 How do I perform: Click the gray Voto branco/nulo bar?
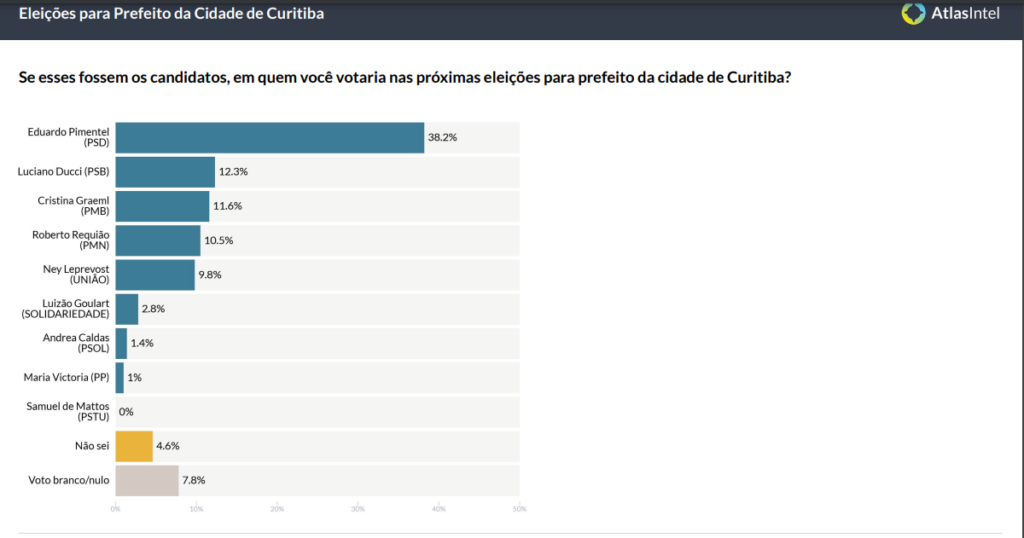point(147,481)
